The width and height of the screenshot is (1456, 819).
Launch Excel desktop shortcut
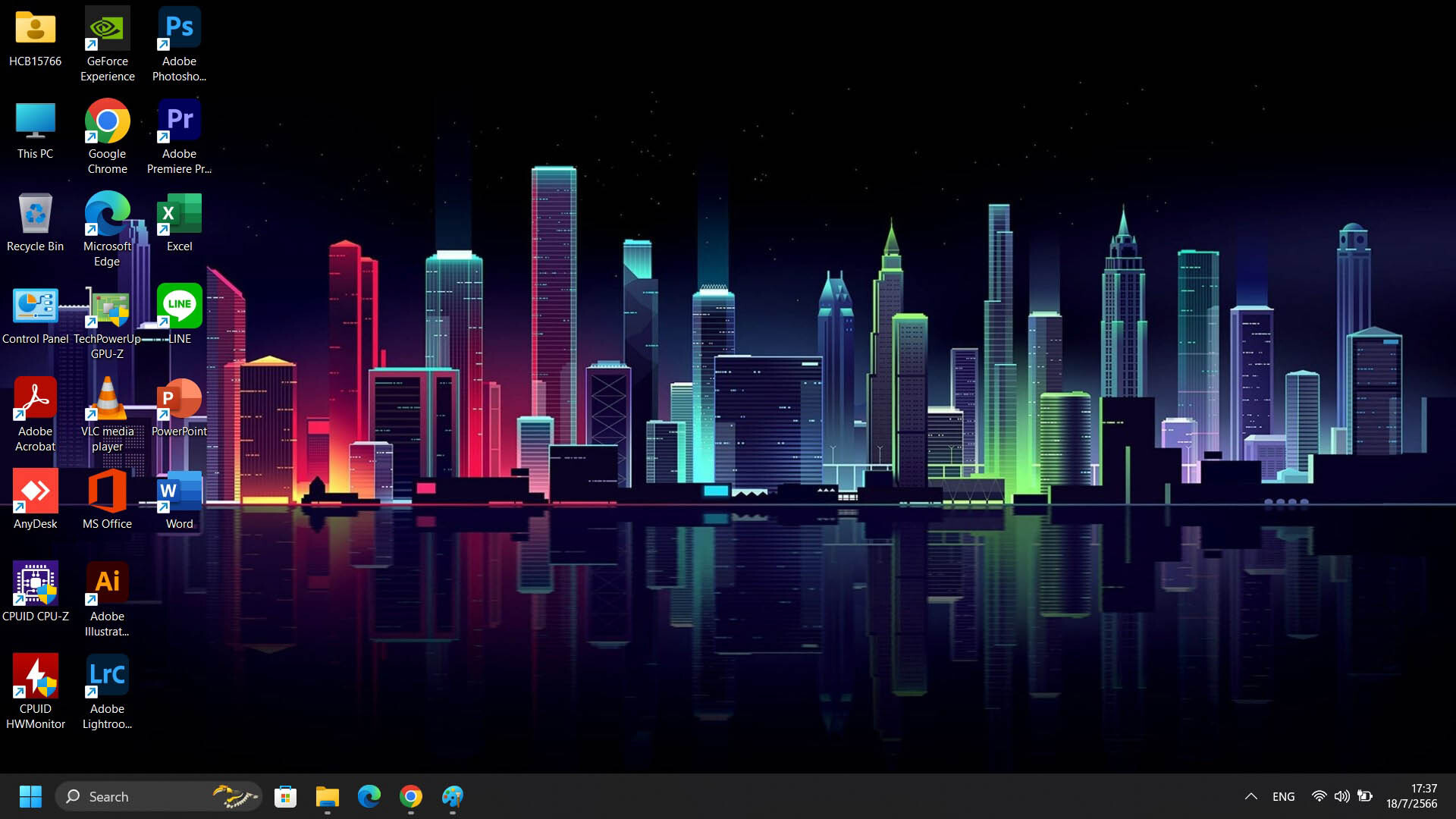tap(179, 223)
